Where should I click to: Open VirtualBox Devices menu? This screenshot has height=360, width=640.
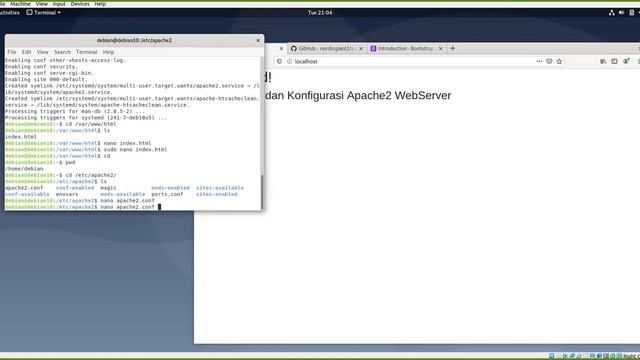(x=80, y=4)
